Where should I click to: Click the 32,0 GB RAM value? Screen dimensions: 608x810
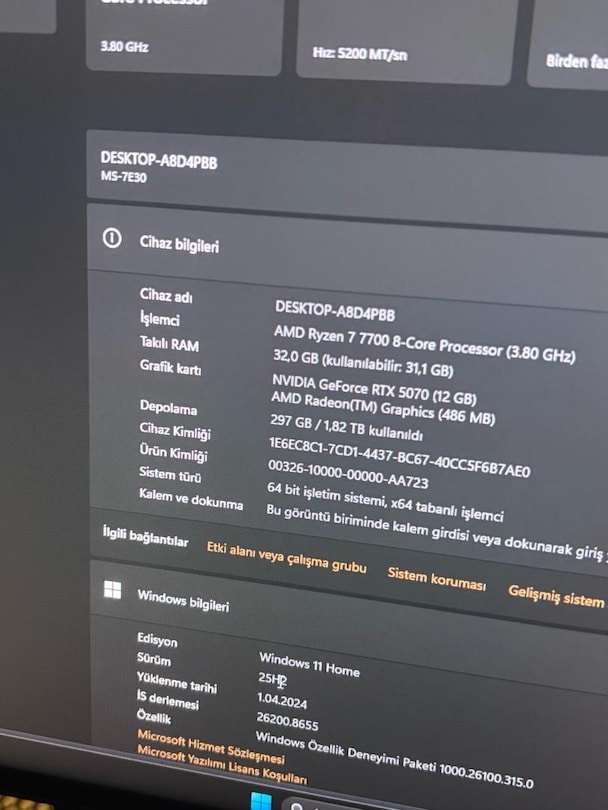pyautogui.click(x=363, y=363)
